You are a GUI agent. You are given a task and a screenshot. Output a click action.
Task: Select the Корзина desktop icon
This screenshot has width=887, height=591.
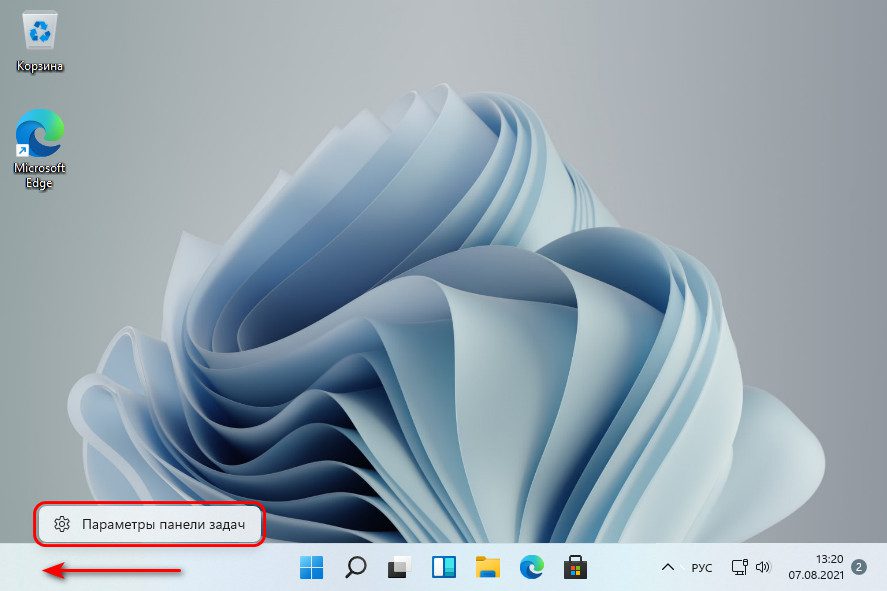tap(40, 41)
